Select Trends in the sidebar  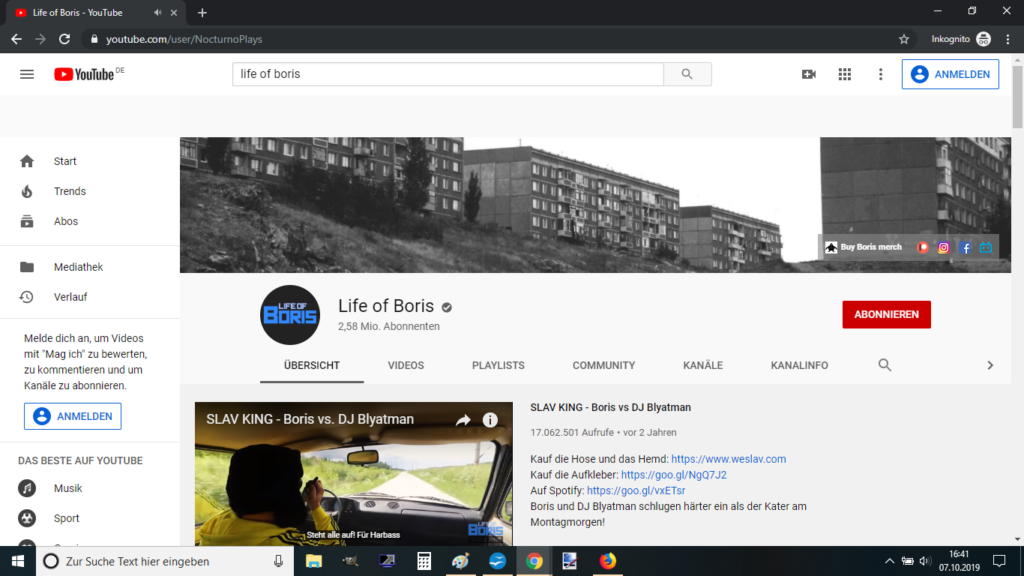pos(90,191)
